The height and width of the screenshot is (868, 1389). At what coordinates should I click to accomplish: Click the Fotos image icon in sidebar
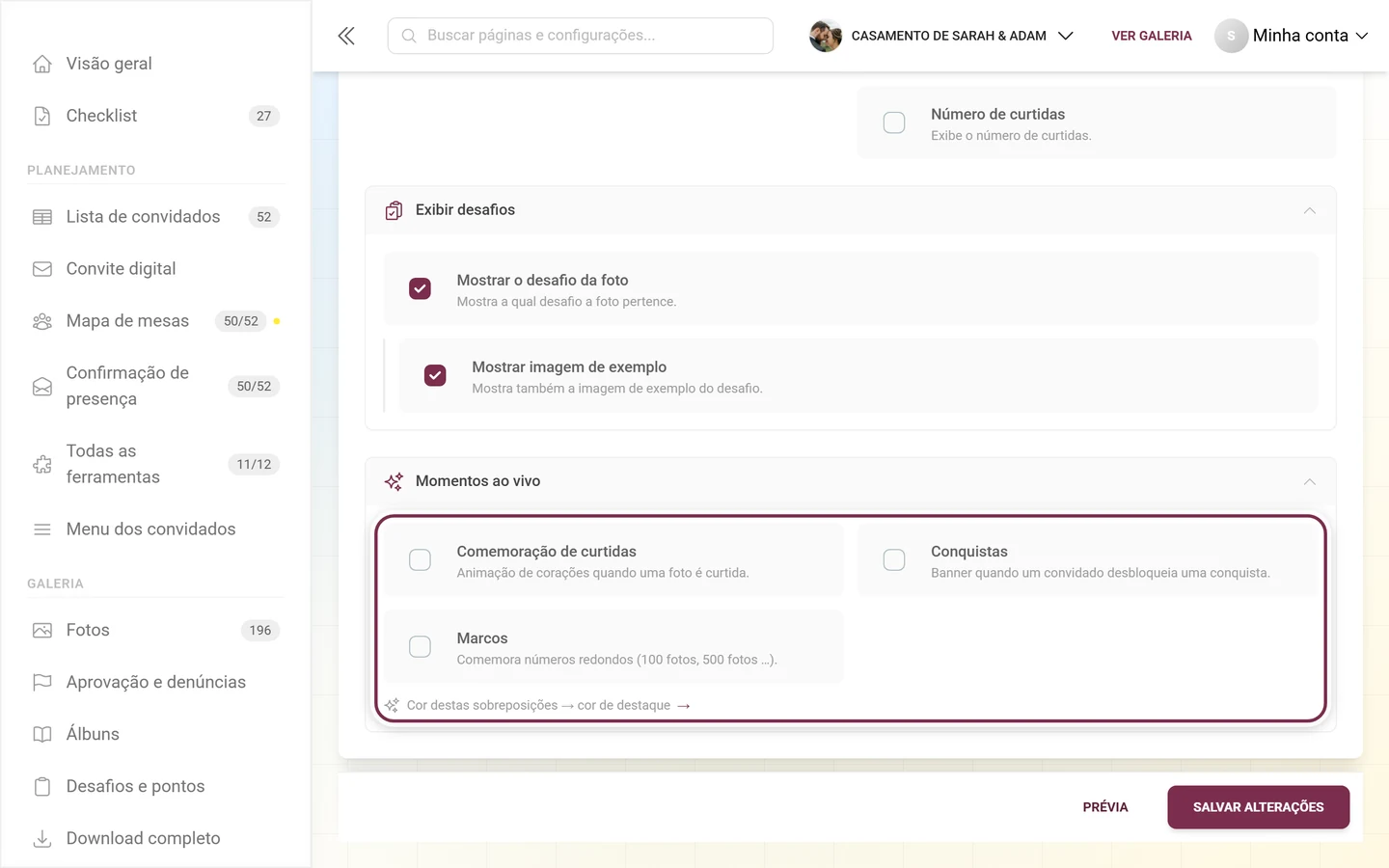(42, 630)
